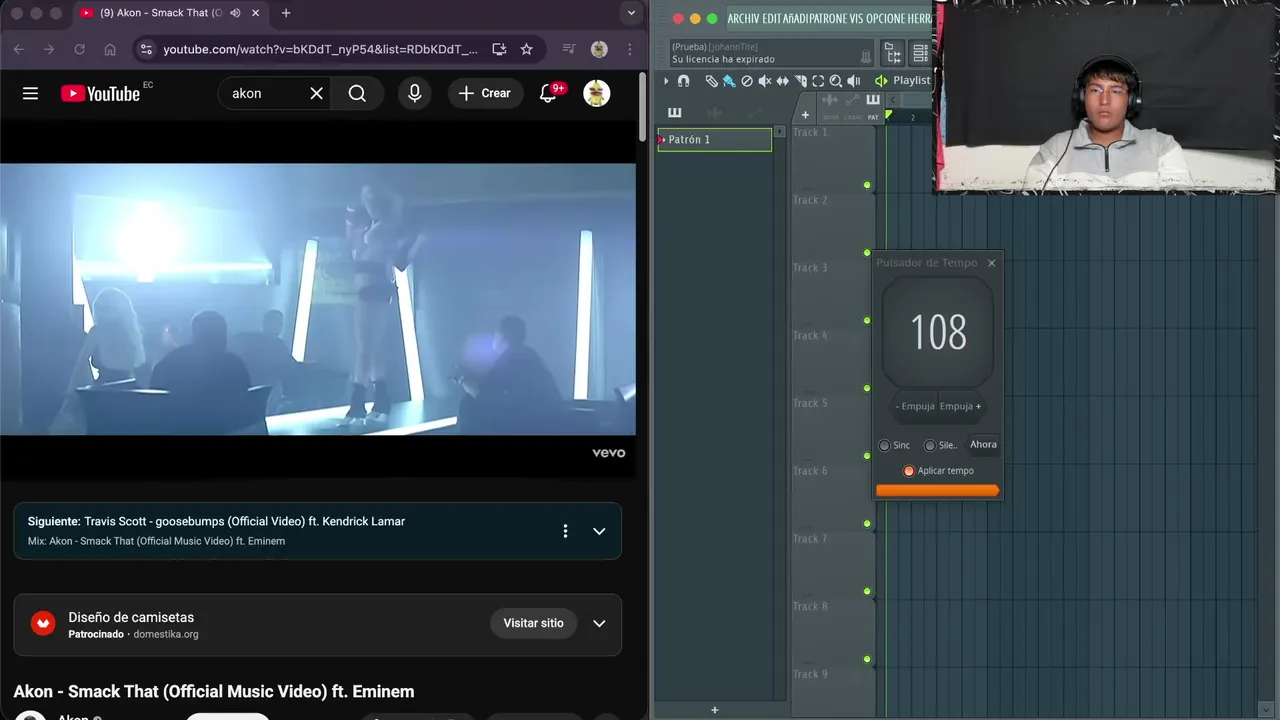Click the Ahora button in tempo tapper
This screenshot has height=720, width=1280.
pos(983,444)
